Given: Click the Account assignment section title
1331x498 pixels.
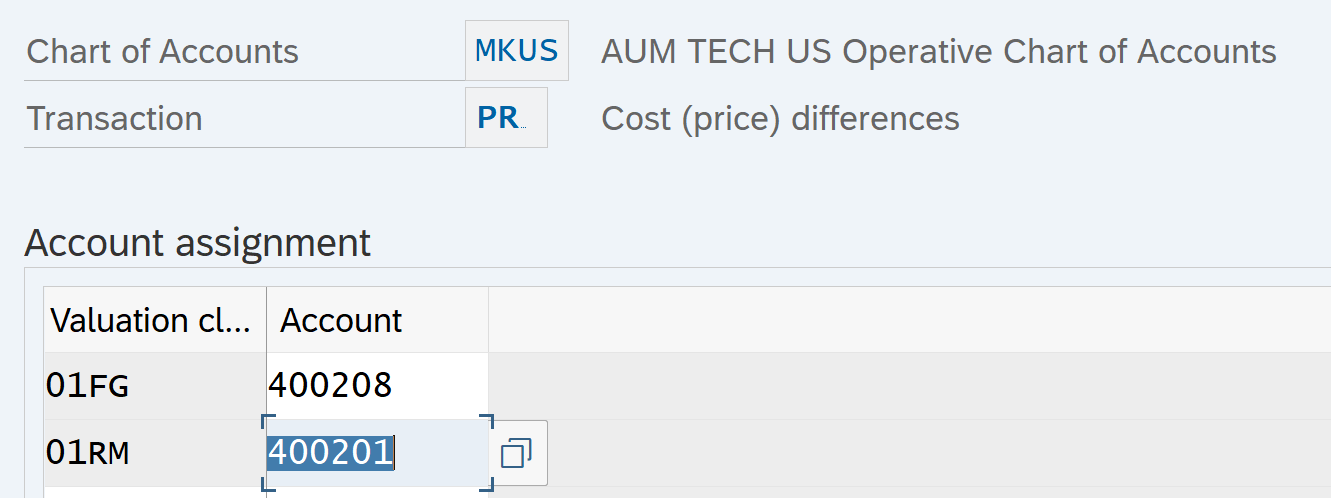Looking at the screenshot, I should pyautogui.click(x=197, y=243).
